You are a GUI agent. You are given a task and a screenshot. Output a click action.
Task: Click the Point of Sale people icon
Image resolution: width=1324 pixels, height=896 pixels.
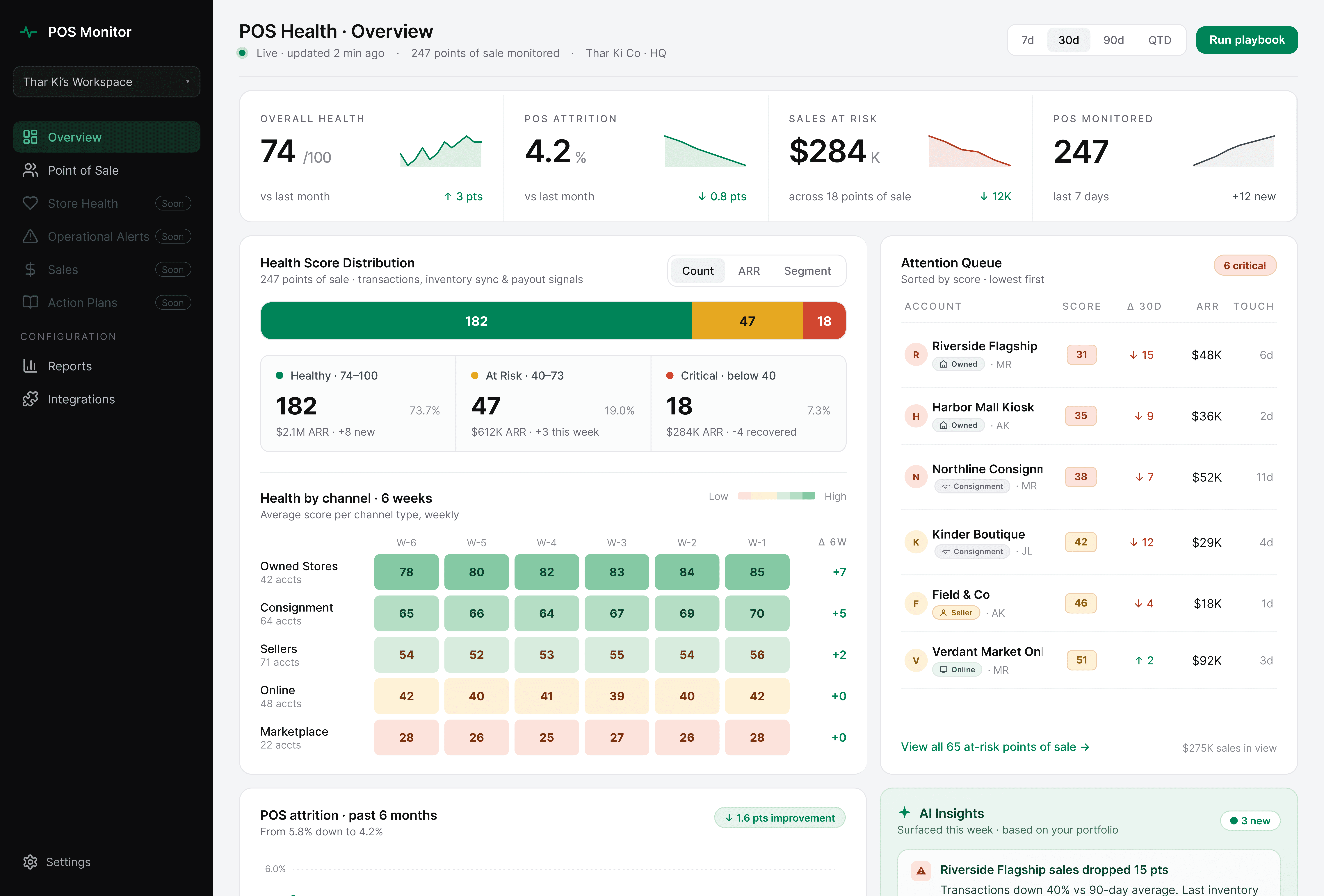point(30,170)
